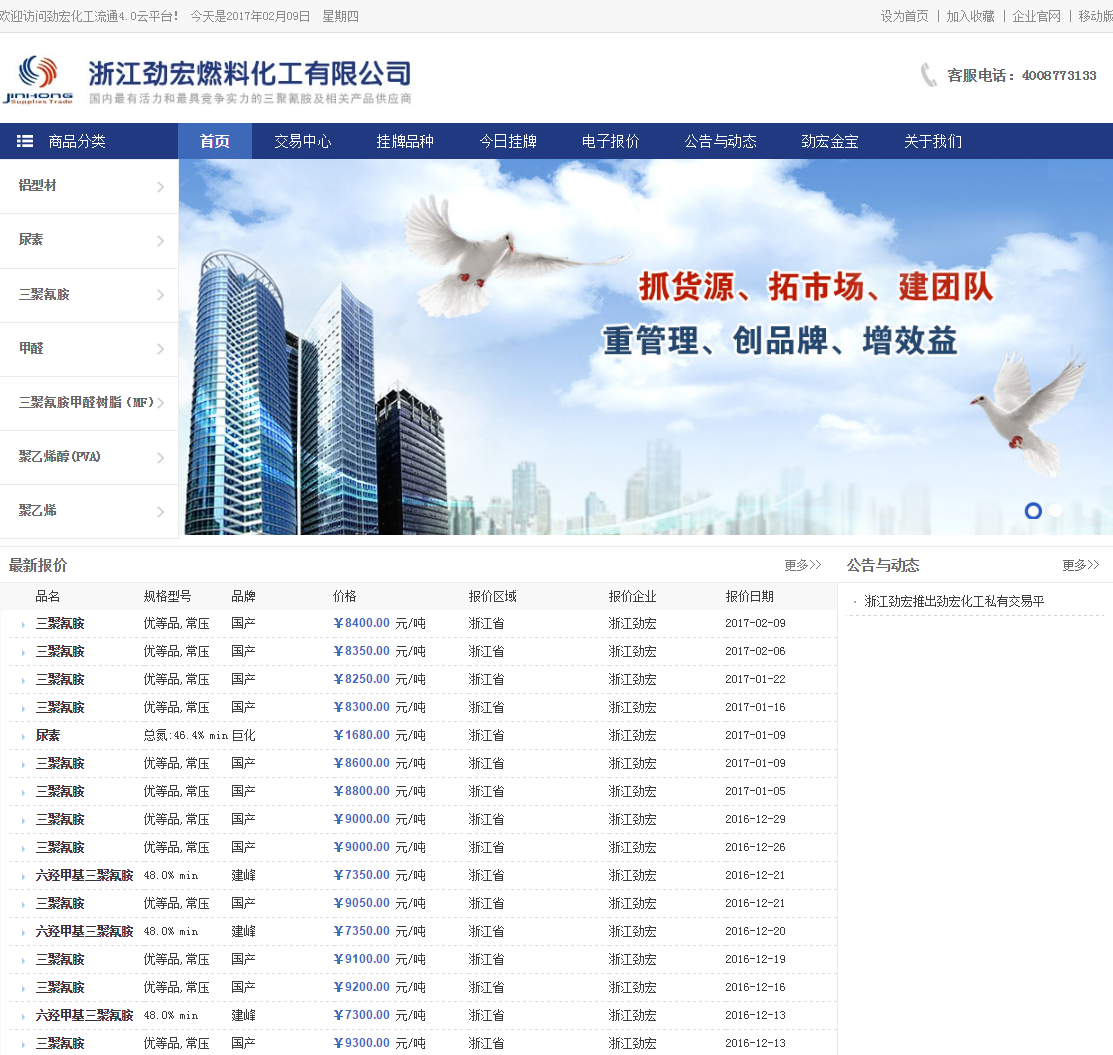Open announcement 浙江劲宏推出劲宏化工私有交易平
The height and width of the screenshot is (1055, 1113).
(954, 601)
